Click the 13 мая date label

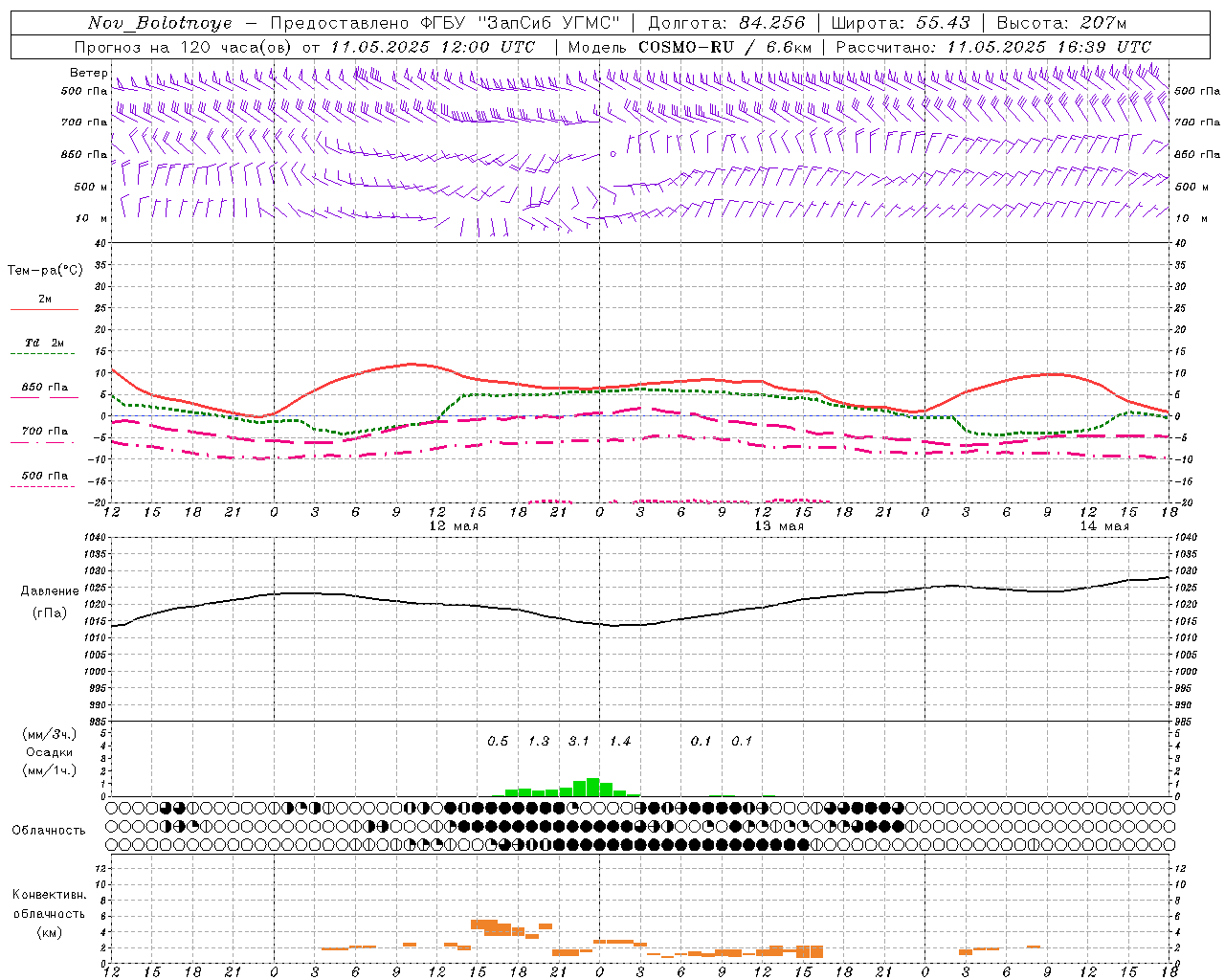[x=779, y=526]
